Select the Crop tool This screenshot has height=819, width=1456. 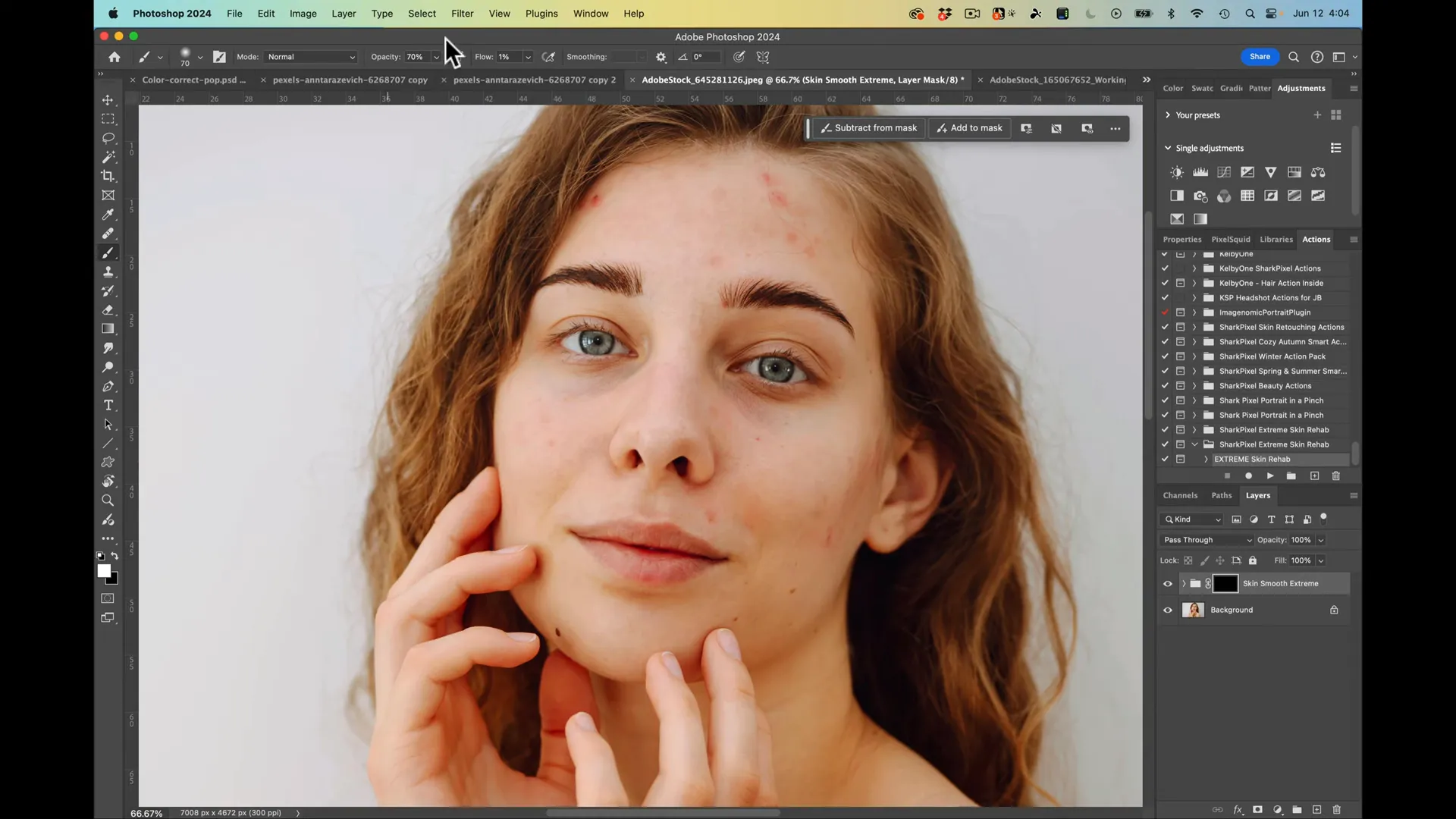tap(108, 176)
